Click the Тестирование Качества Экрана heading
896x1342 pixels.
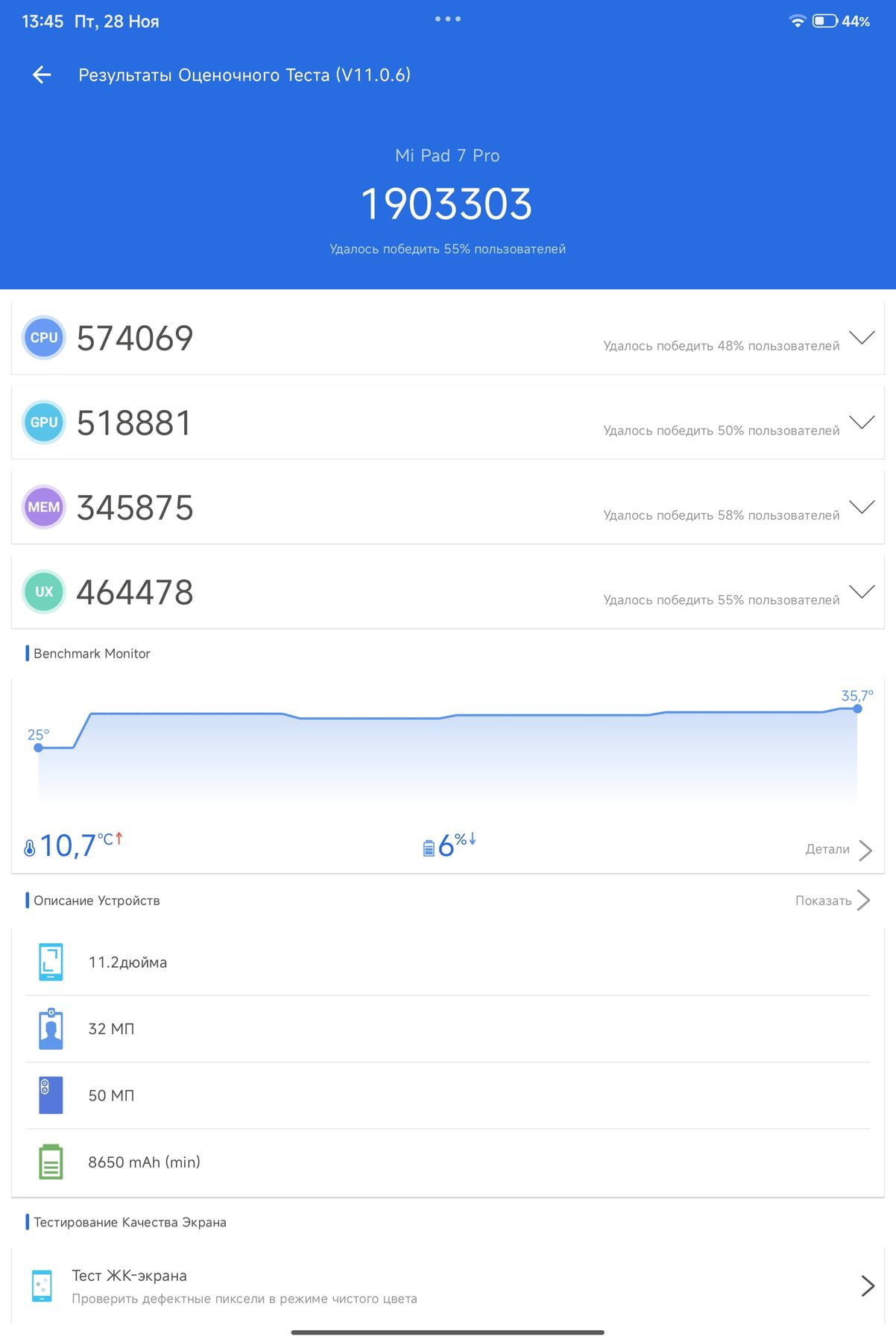[130, 1222]
